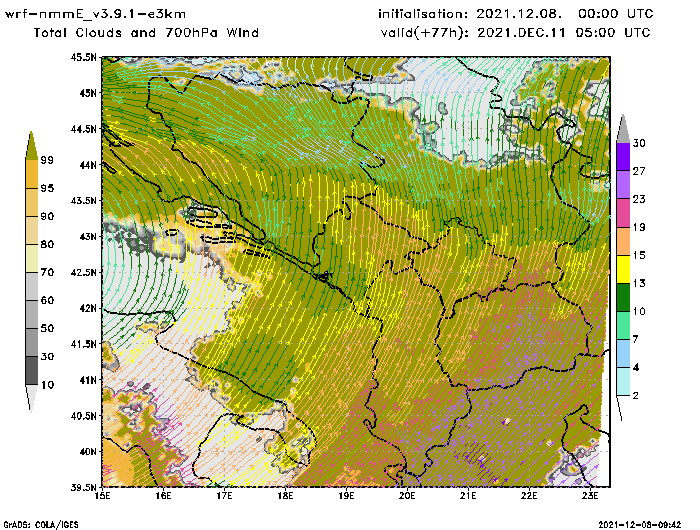Click the wind legend swatch between 10 and 13
Image resolution: width=700 pixels, height=530 pixels.
tap(623, 297)
